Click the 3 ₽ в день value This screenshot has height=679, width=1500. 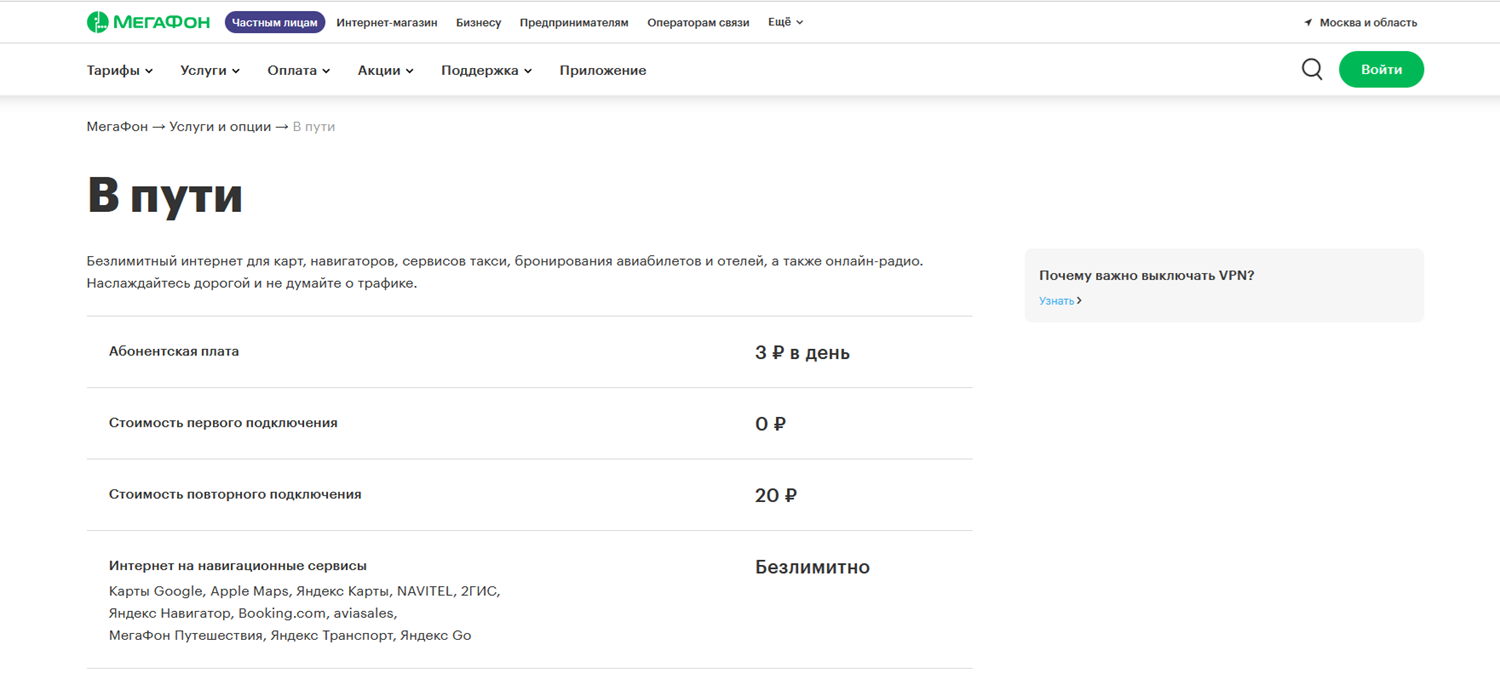(x=802, y=353)
